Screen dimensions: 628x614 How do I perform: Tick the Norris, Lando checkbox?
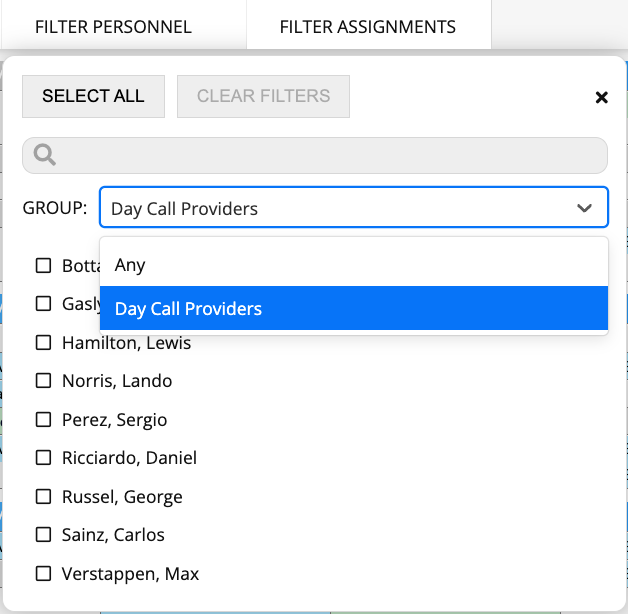click(43, 380)
